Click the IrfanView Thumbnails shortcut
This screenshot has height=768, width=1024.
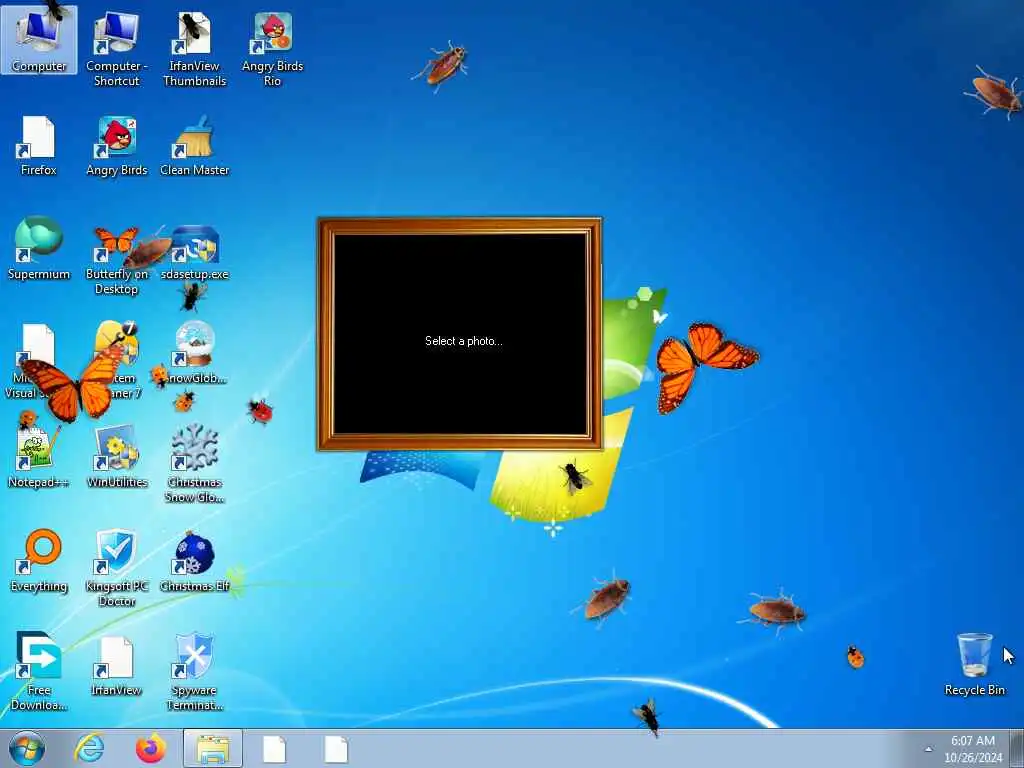(195, 49)
